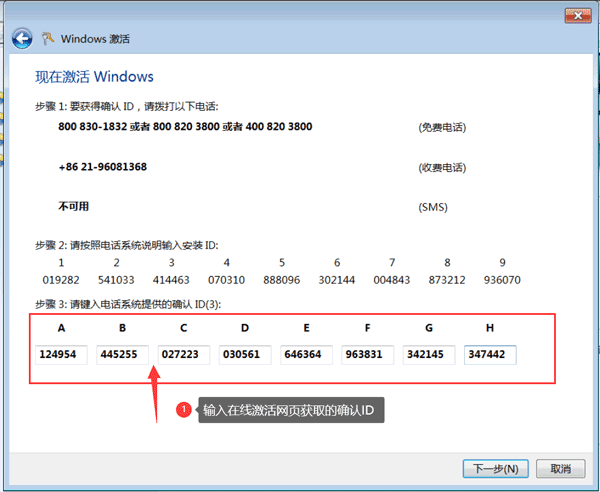Click the Windows 激活 title text
The height and width of the screenshot is (492, 600).
pos(95,39)
